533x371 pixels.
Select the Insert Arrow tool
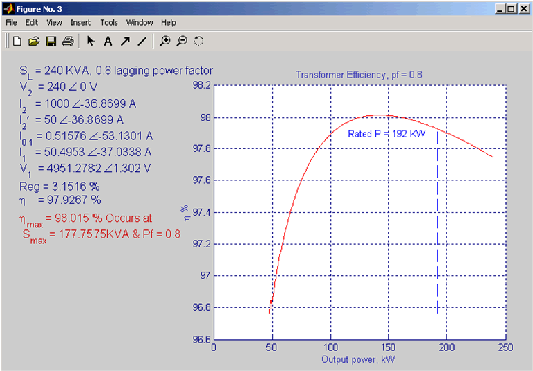click(x=125, y=41)
